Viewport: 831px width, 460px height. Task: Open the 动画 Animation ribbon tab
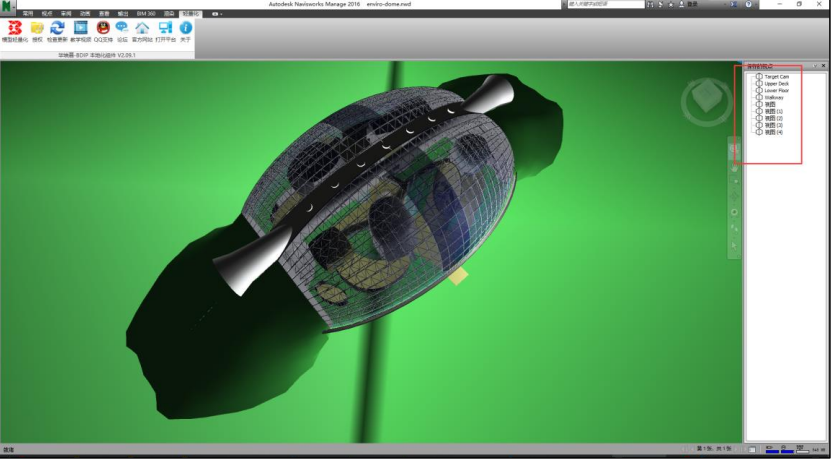[x=85, y=14]
